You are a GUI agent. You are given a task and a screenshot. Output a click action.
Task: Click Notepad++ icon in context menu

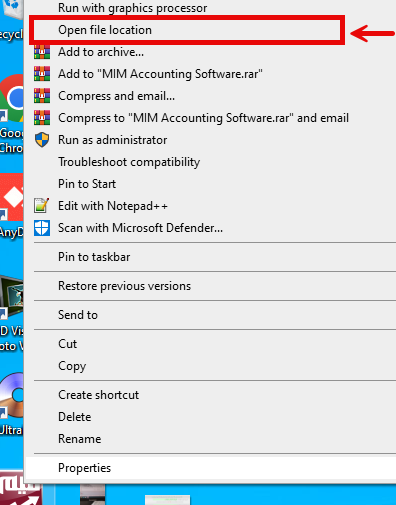point(42,206)
